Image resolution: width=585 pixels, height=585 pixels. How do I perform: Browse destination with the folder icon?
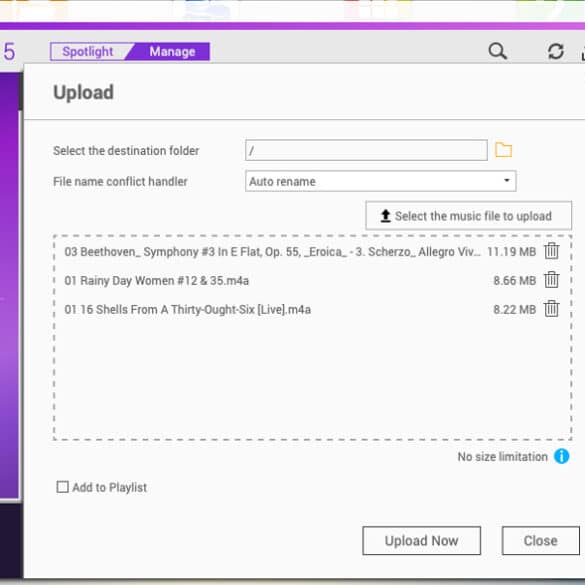point(503,150)
